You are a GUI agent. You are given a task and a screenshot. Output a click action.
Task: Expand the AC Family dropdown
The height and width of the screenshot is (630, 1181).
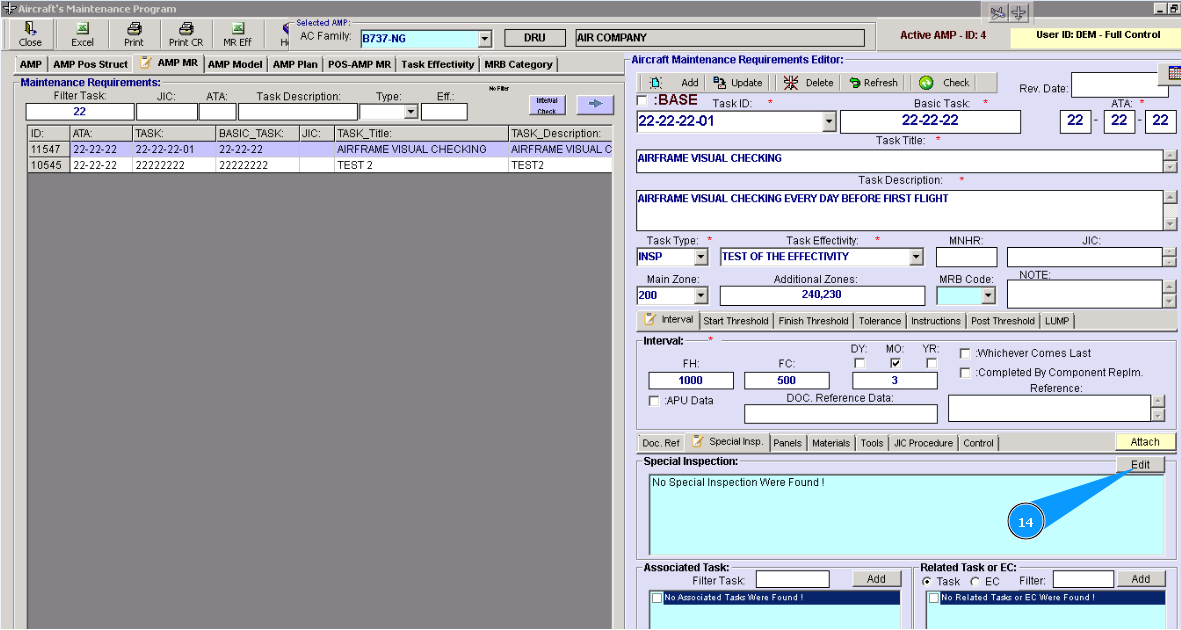pos(484,39)
